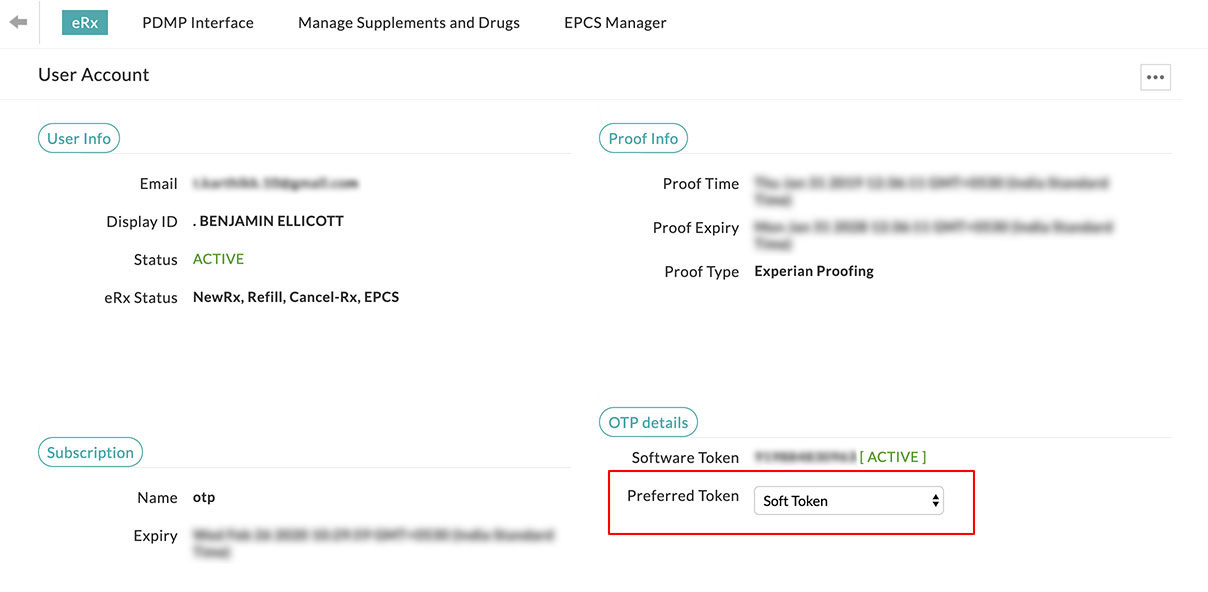Image resolution: width=1208 pixels, height=592 pixels.
Task: Click the User Account page heading
Action: click(94, 75)
